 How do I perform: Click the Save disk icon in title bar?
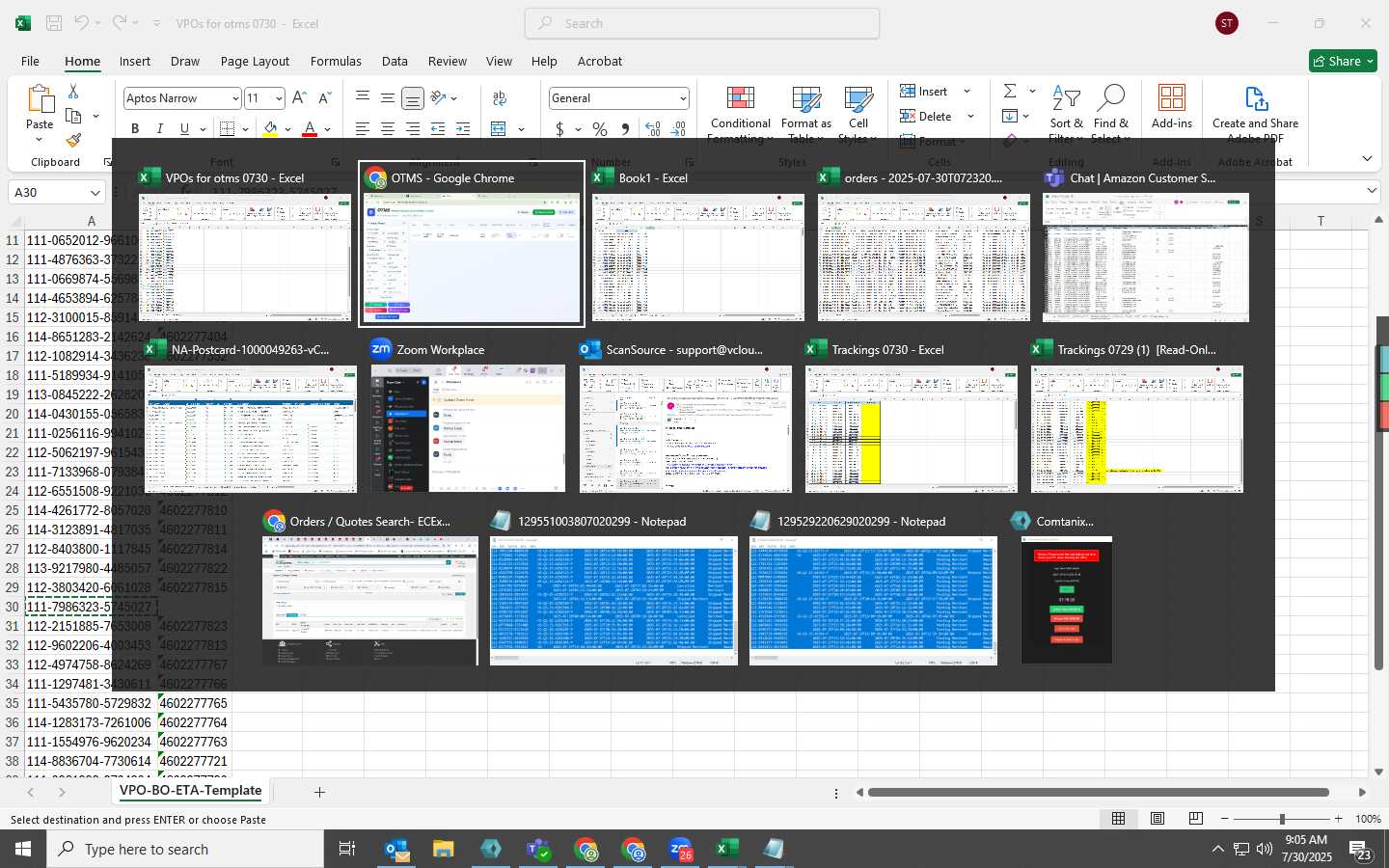point(54,23)
